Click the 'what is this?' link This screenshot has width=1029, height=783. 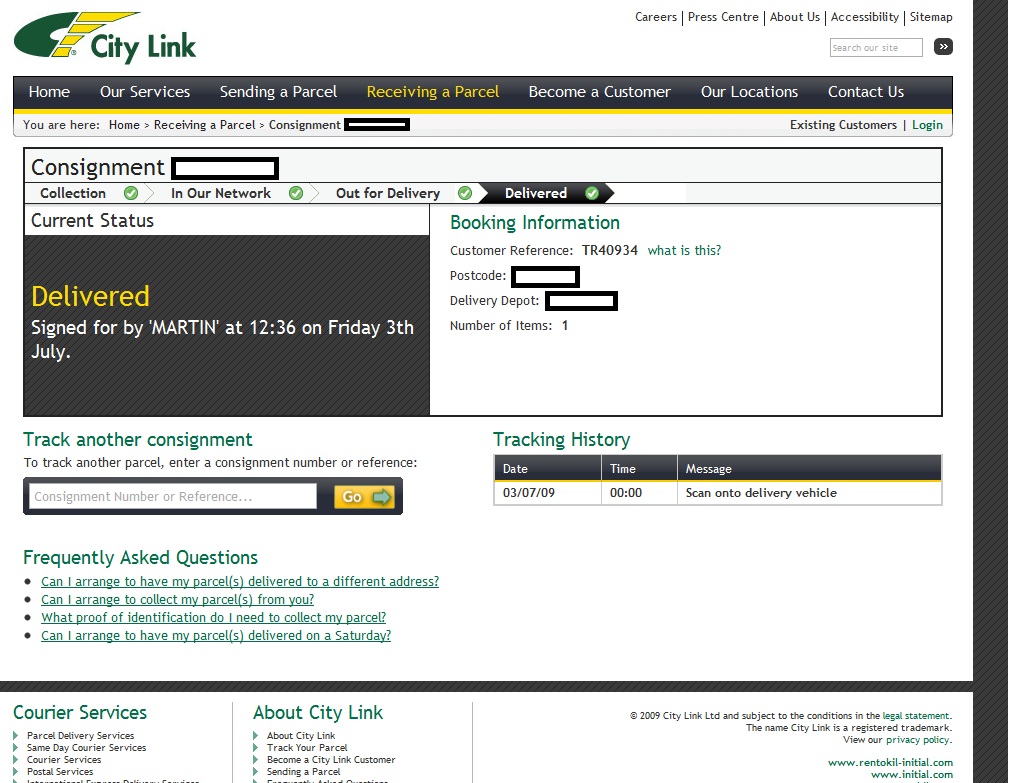click(684, 251)
